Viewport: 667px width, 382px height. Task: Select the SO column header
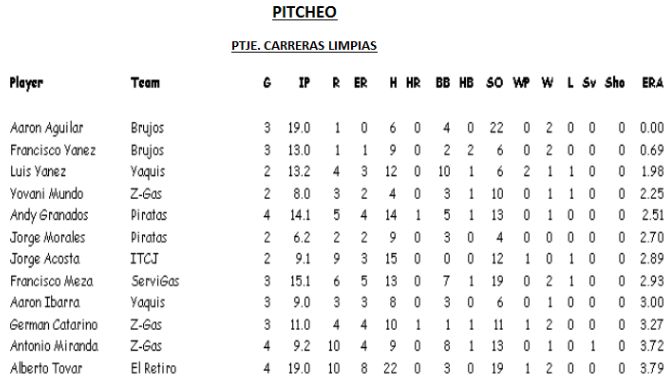point(495,83)
